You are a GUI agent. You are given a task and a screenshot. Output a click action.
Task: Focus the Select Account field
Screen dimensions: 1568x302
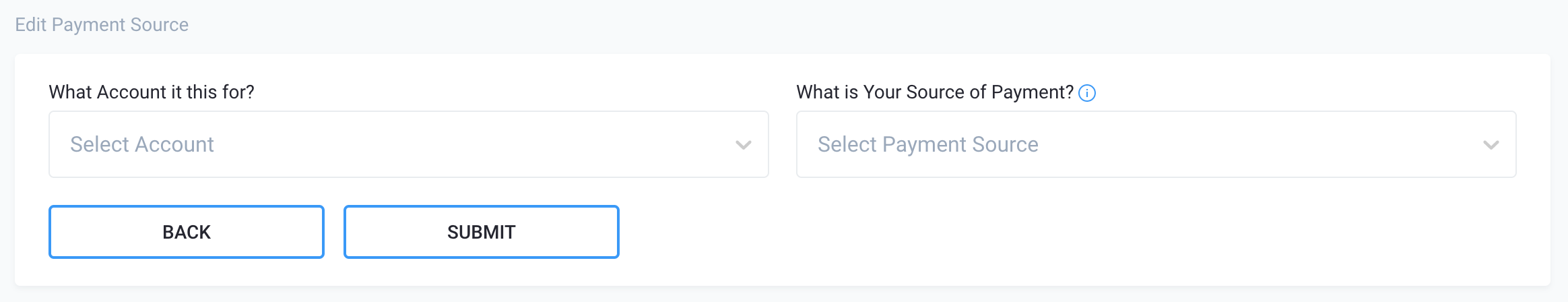pos(409,144)
